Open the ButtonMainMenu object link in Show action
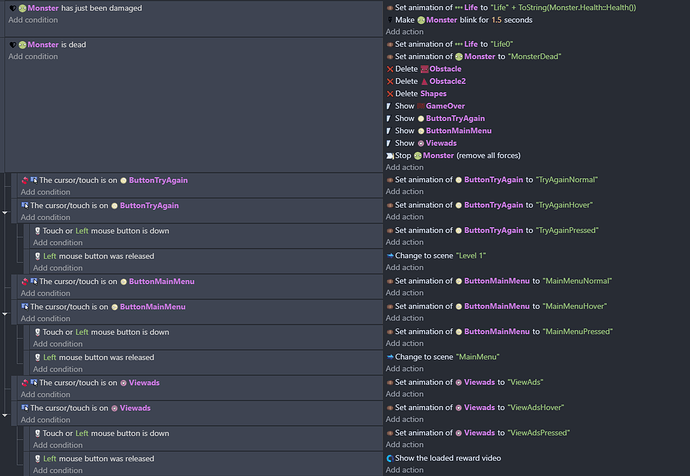Image resolution: width=690 pixels, height=476 pixels. tap(459, 131)
